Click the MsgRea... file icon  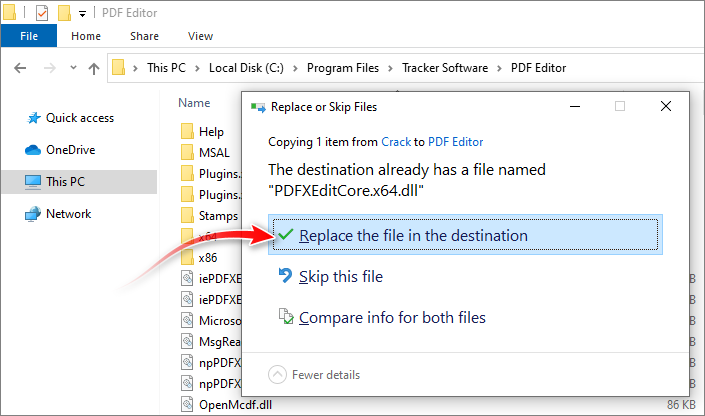tap(187, 341)
